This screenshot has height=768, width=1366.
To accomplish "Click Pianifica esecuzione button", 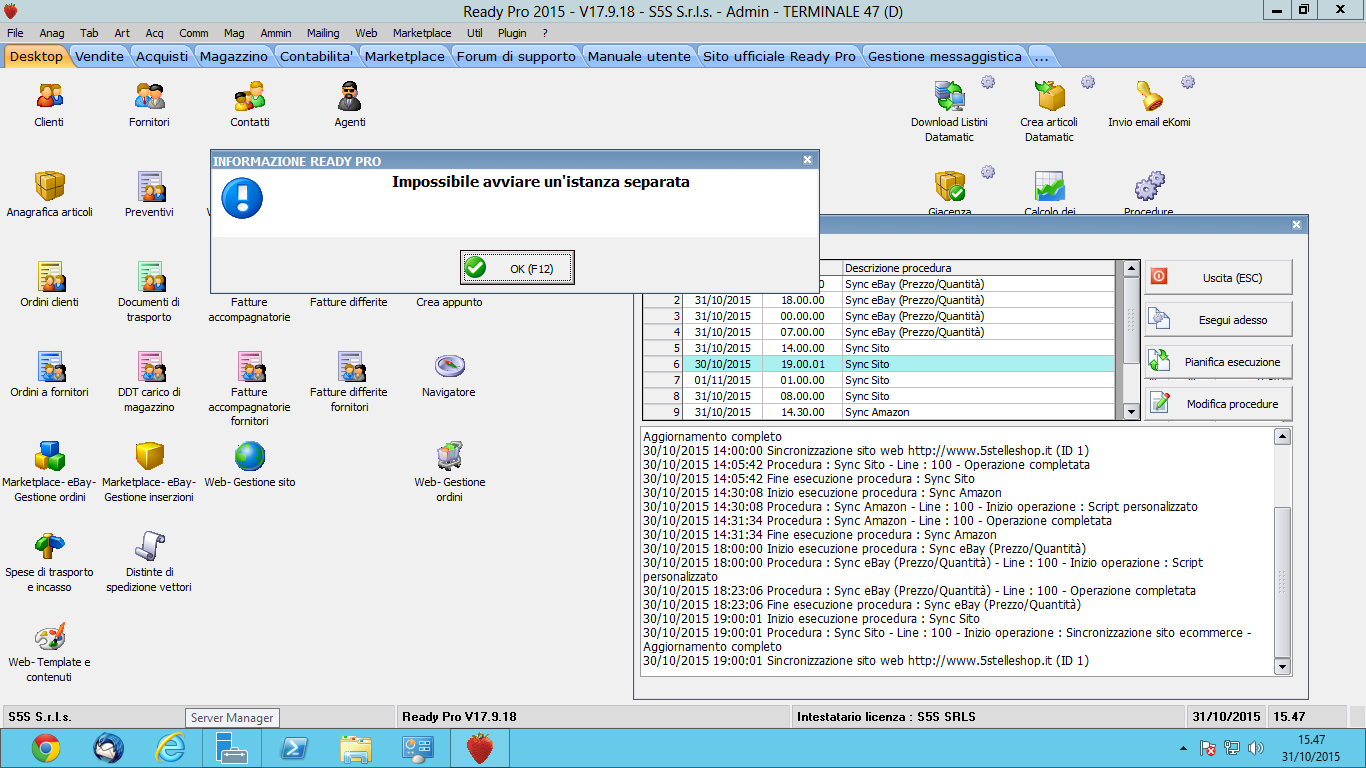I will (x=1218, y=362).
